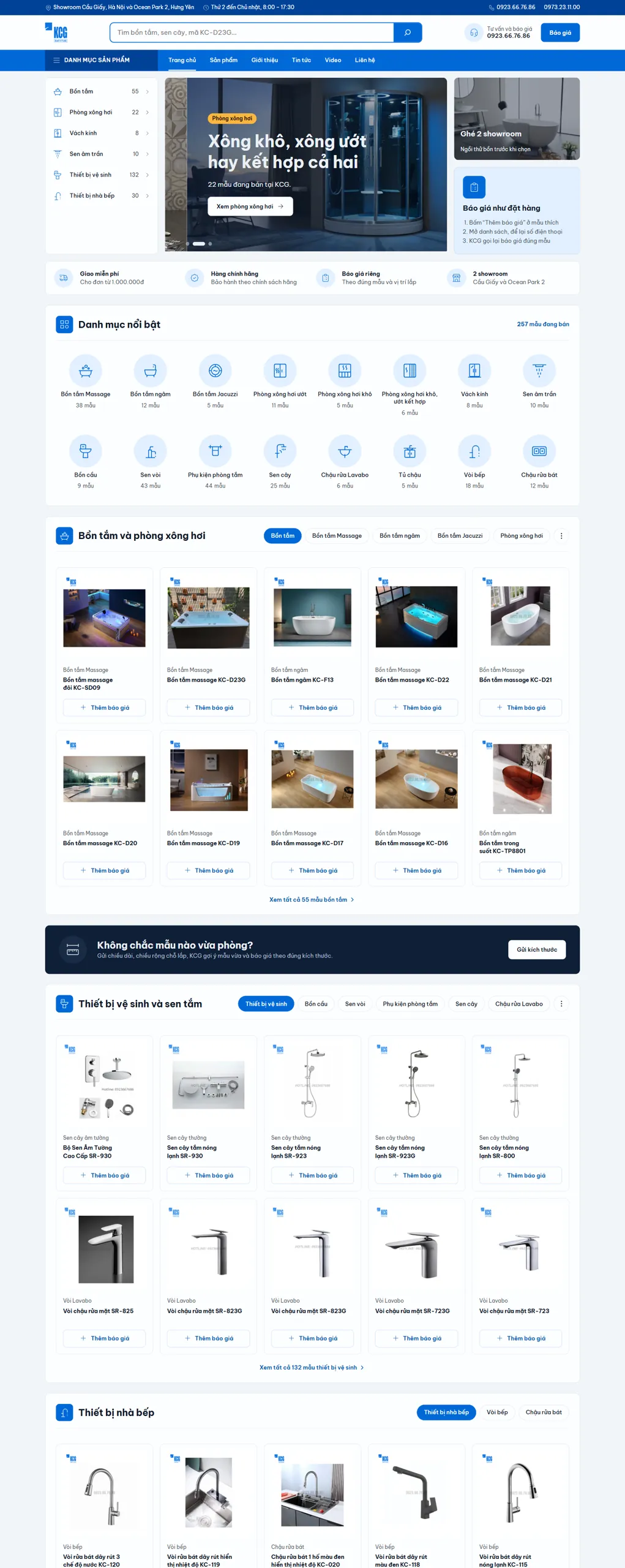Open the Tủ chậu category icon

coord(410,451)
